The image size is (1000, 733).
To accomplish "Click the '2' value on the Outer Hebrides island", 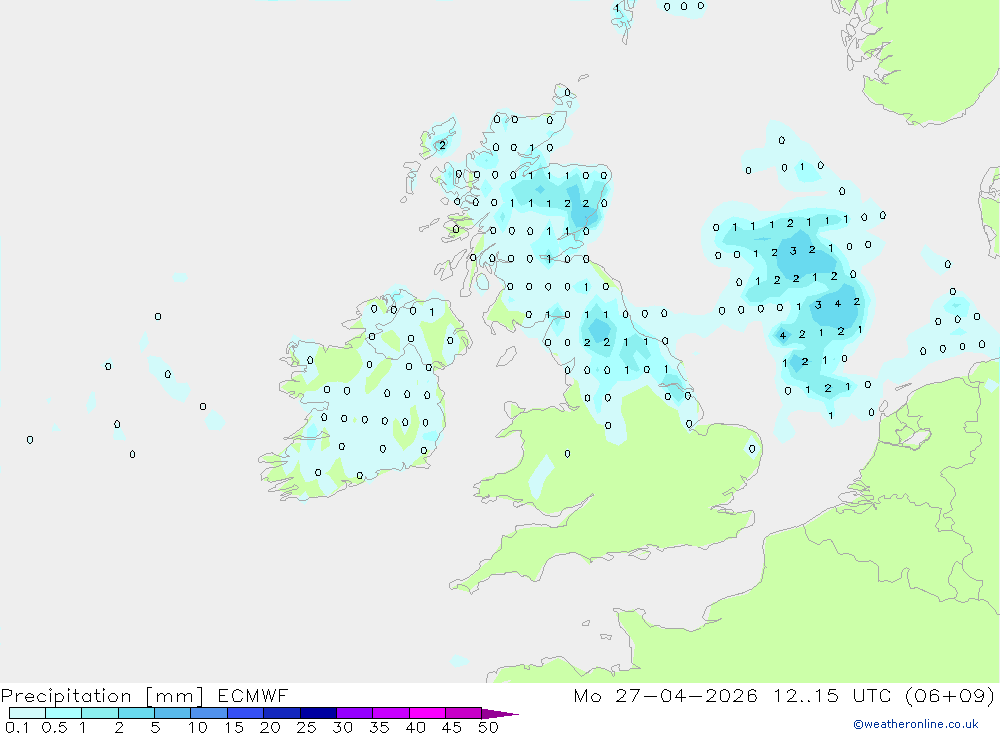I will click(x=442, y=145).
